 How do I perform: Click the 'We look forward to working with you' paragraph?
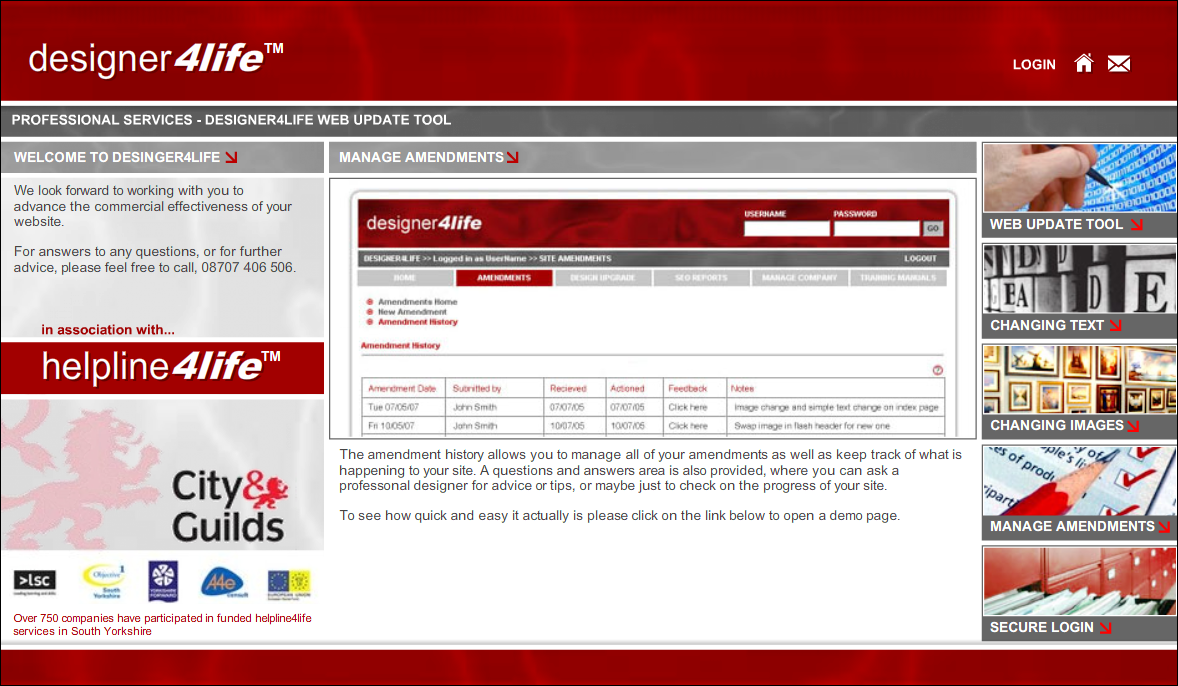(x=153, y=206)
